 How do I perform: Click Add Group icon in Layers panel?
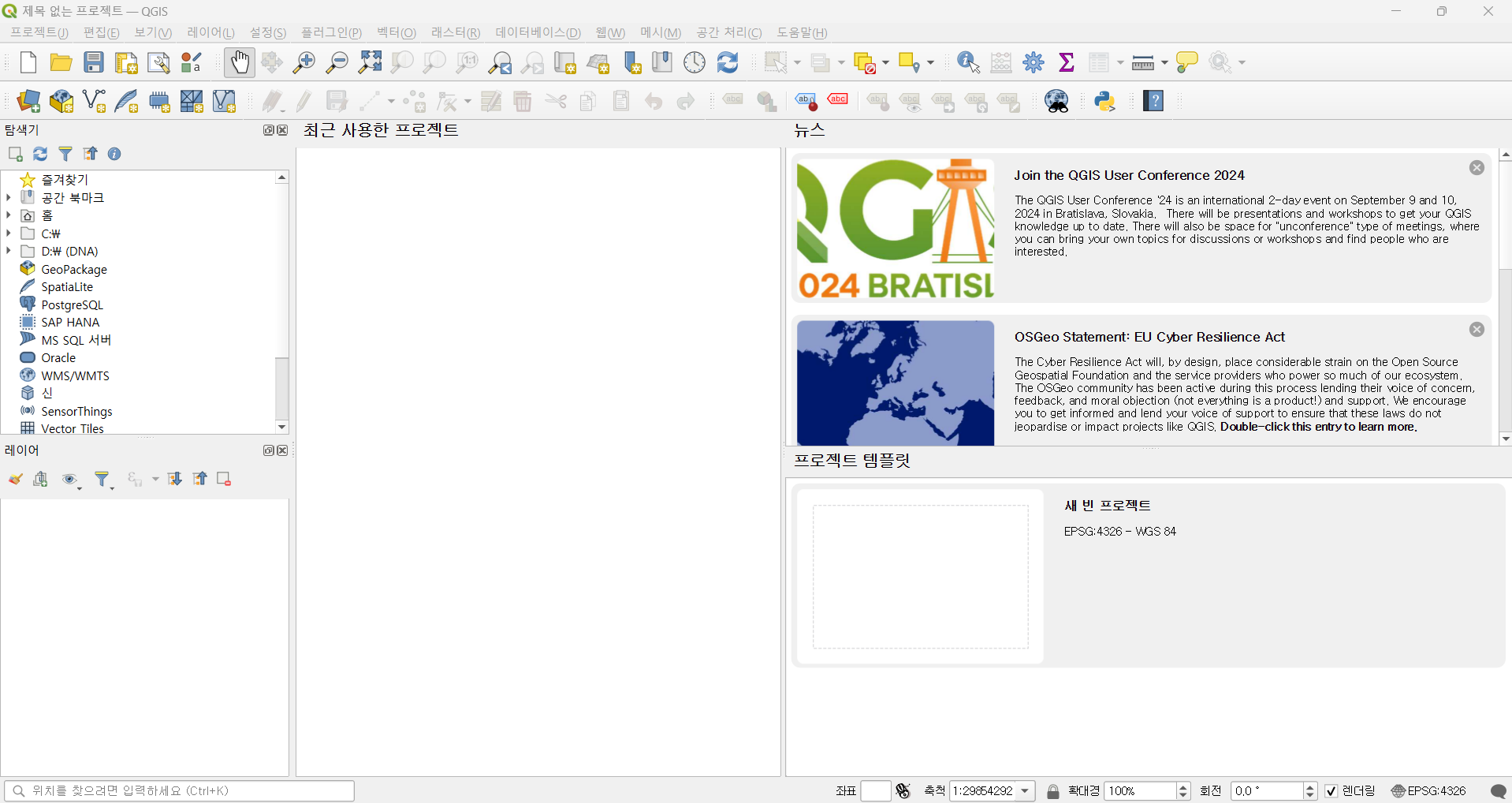coord(40,479)
